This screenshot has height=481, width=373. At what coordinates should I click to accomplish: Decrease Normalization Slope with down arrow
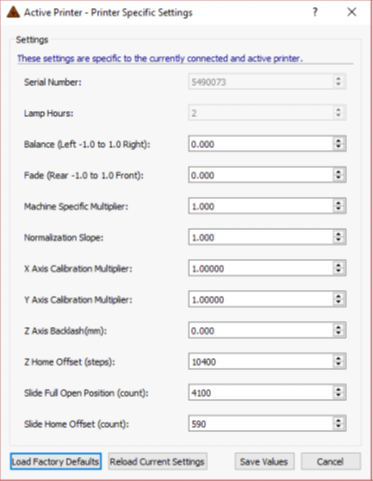pos(338,241)
